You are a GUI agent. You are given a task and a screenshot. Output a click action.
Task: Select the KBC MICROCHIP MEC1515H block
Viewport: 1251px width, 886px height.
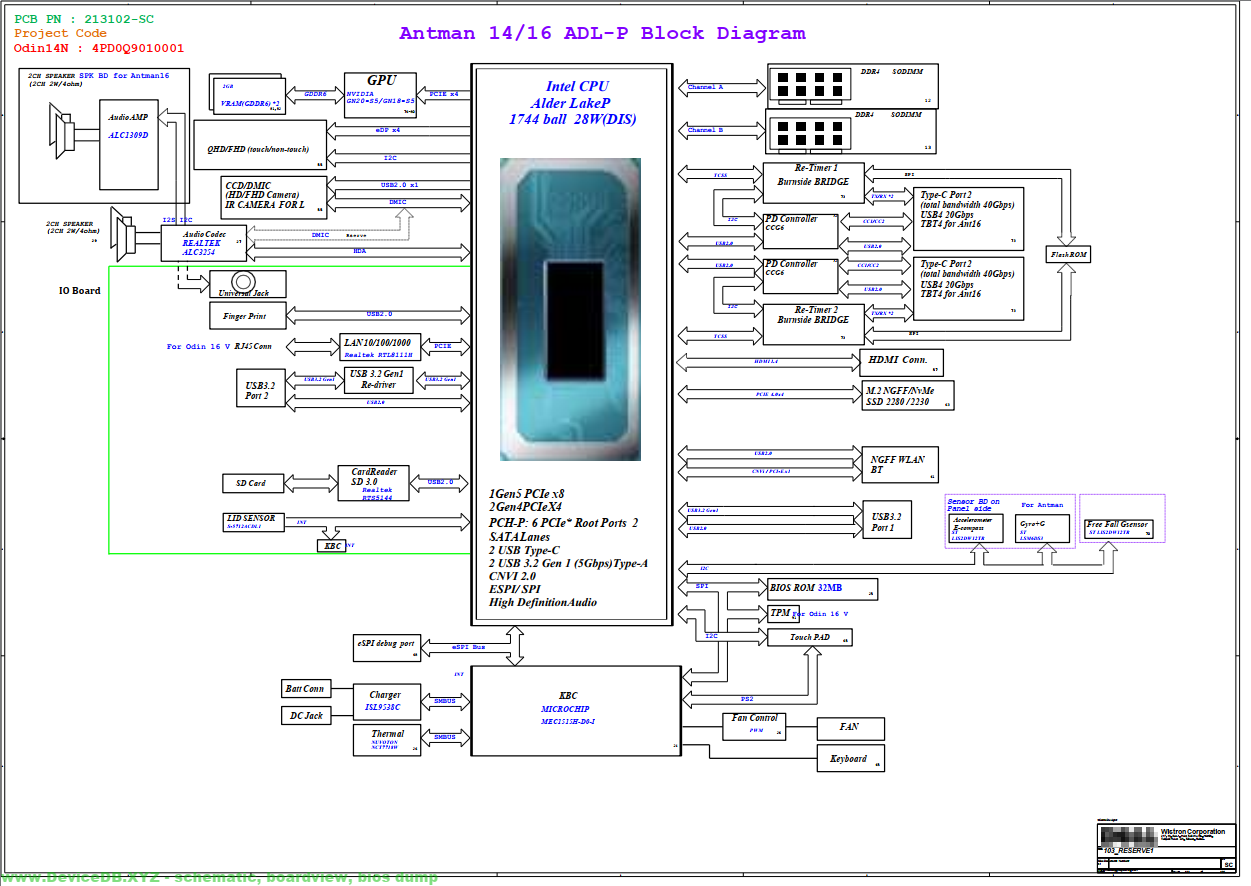[x=575, y=712]
